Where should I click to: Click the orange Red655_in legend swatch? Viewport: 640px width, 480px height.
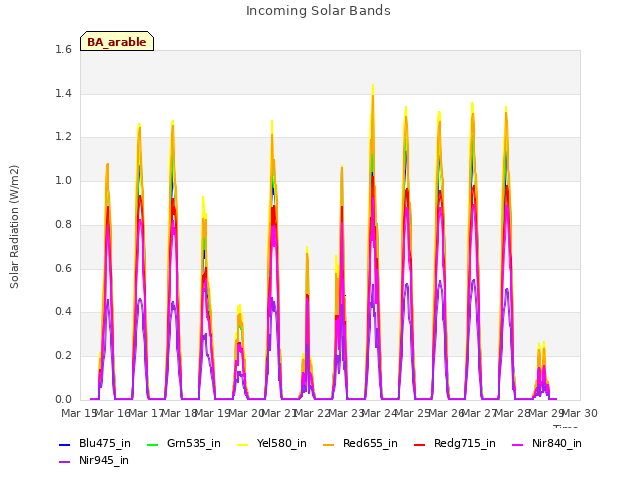(x=329, y=445)
